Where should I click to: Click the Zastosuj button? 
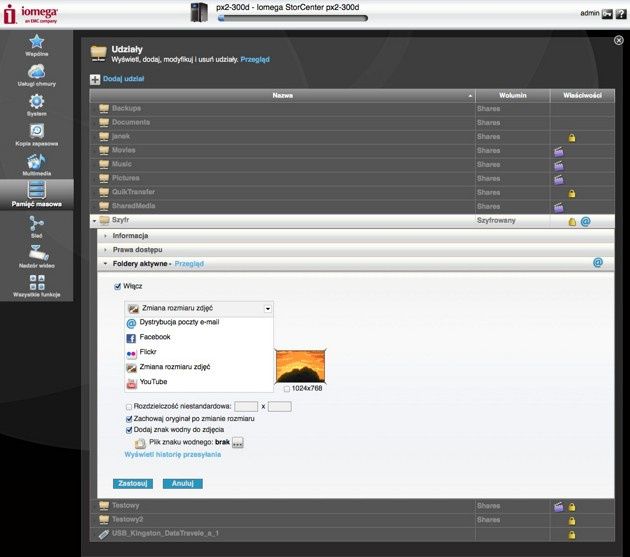pos(133,483)
